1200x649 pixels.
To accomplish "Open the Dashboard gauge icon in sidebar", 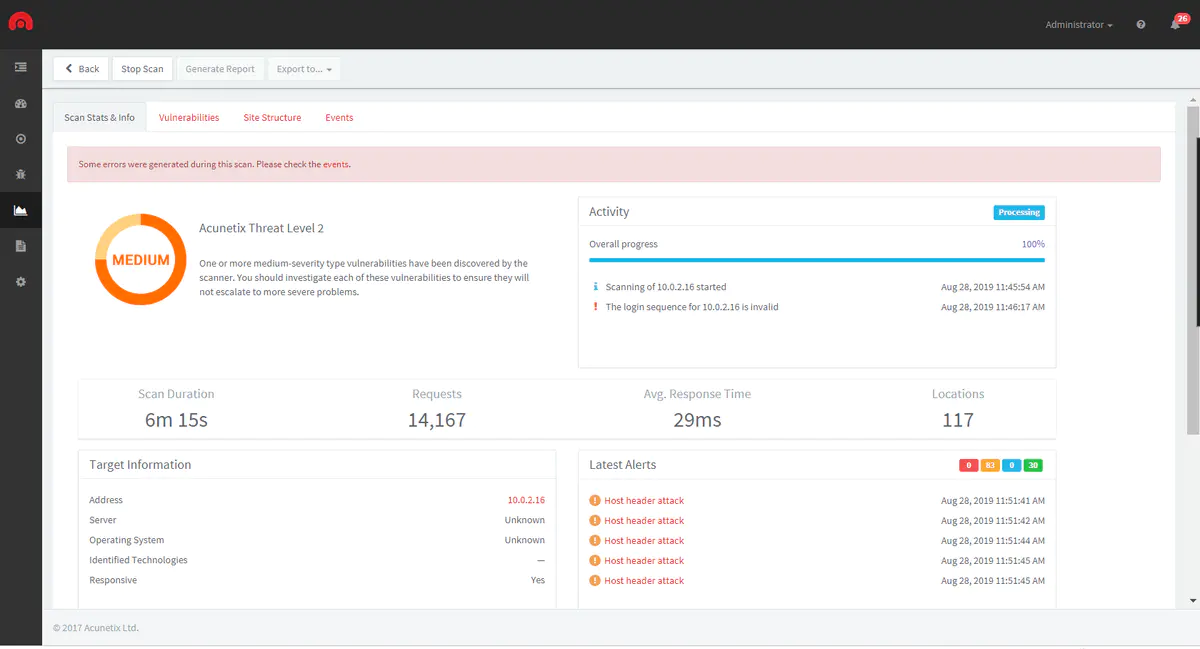I will [21, 103].
